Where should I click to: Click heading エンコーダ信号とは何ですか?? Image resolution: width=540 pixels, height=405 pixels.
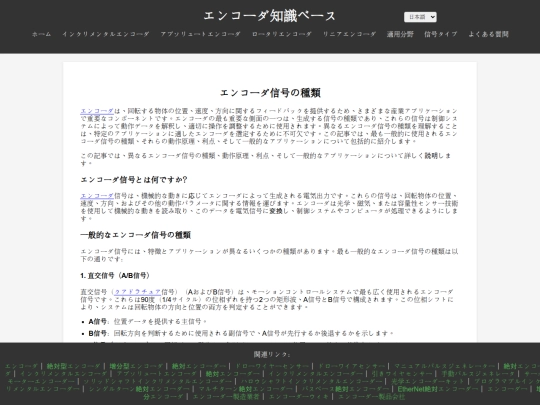click(134, 179)
